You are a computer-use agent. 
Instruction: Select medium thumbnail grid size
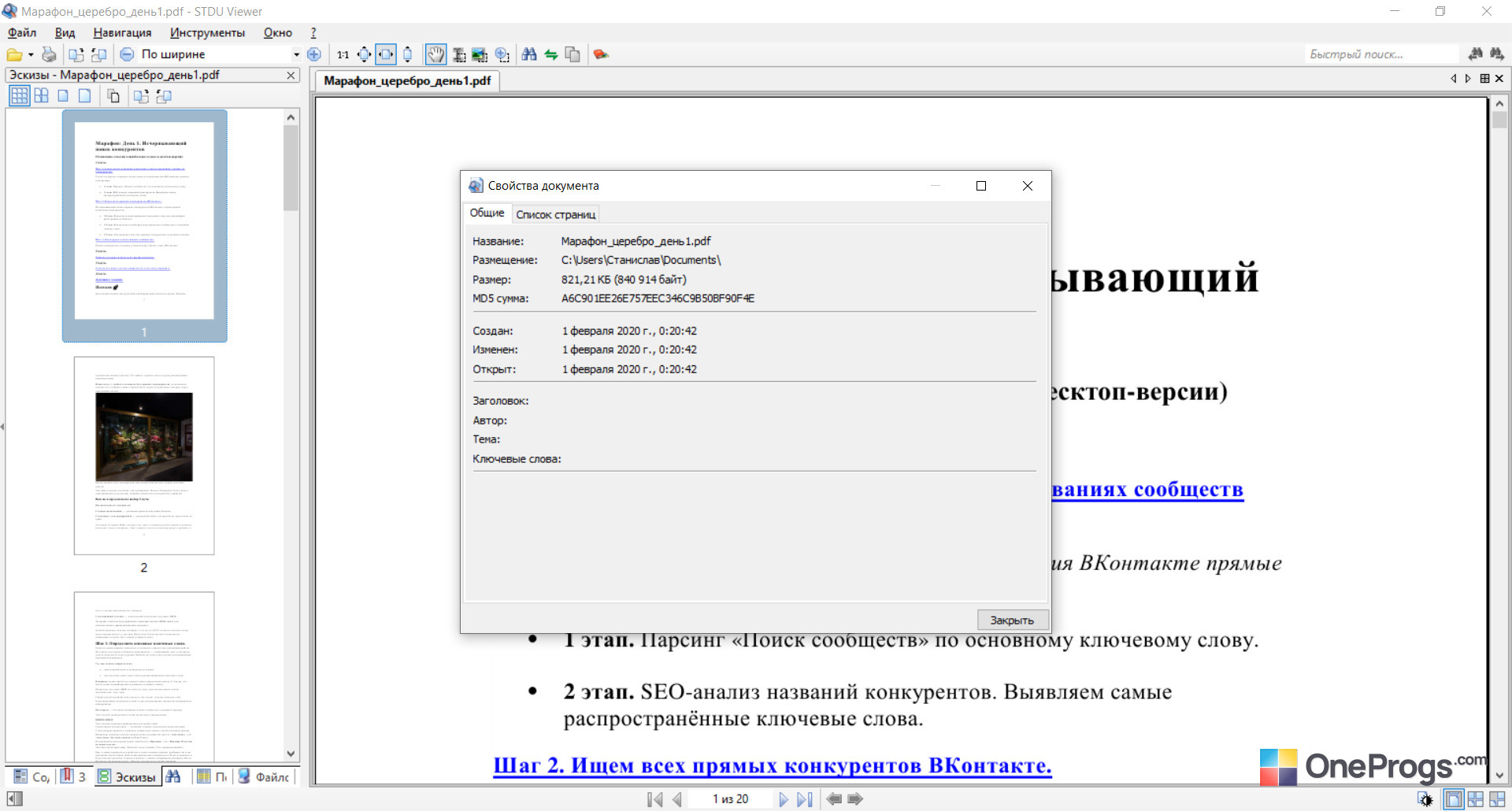tap(41, 96)
